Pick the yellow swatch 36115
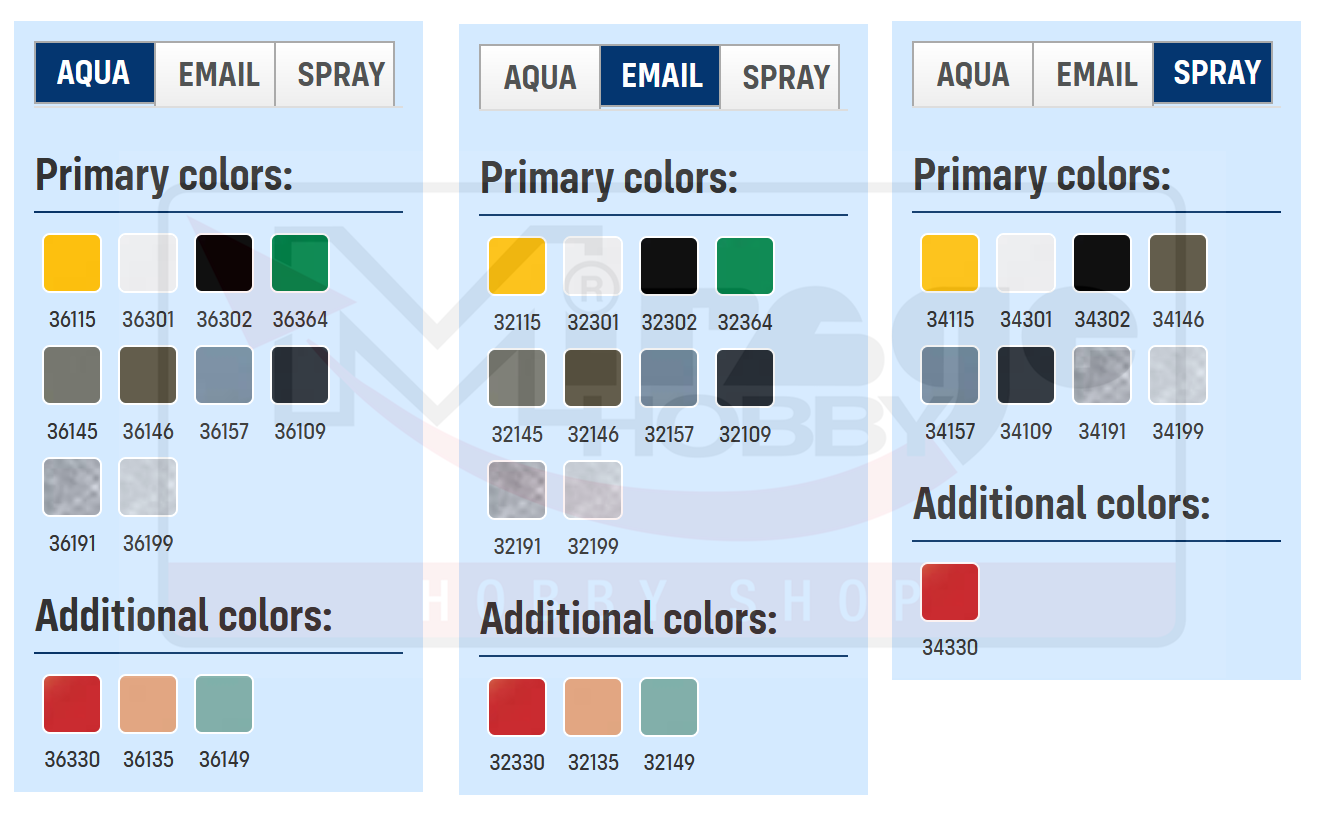Viewport: 1344px width, 830px height. pyautogui.click(x=72, y=263)
